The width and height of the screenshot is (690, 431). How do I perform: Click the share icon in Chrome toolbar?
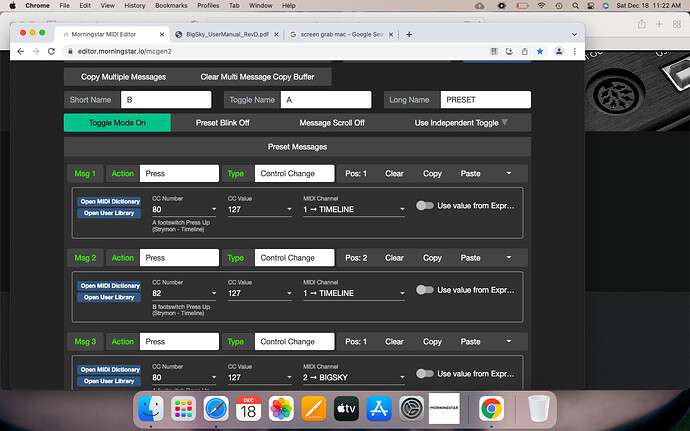coord(524,51)
